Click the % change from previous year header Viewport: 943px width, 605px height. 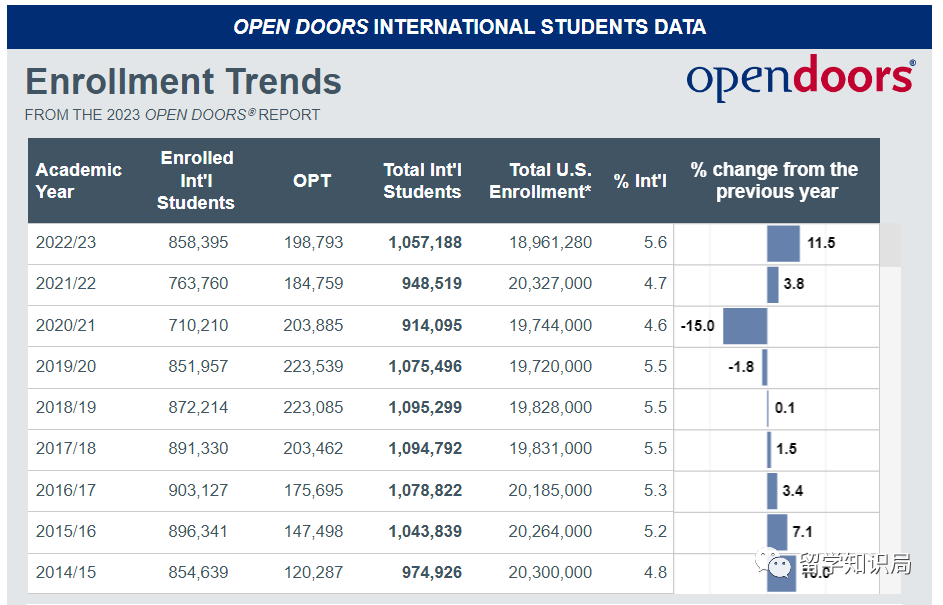(x=776, y=180)
